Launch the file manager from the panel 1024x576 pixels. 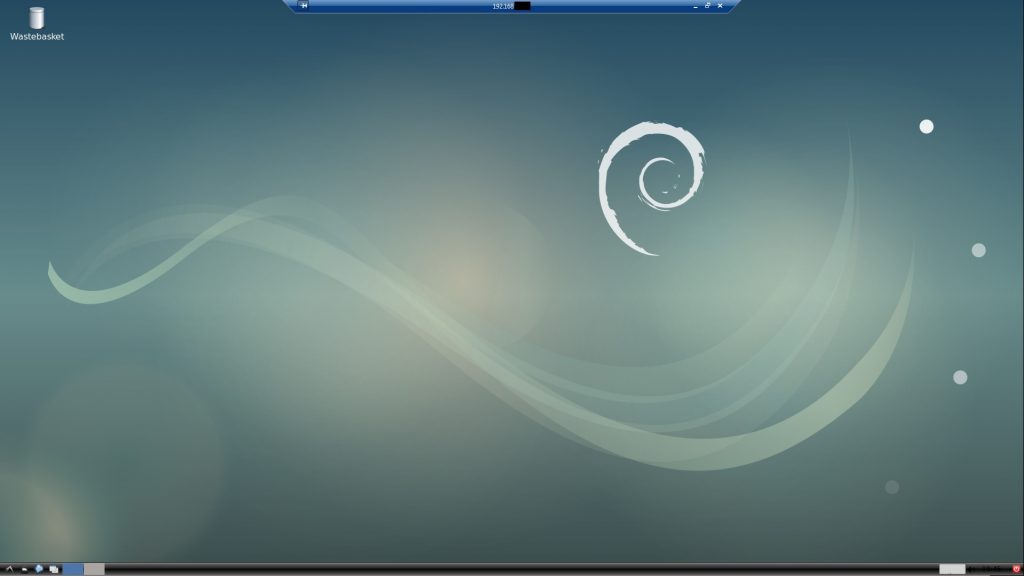[24, 569]
